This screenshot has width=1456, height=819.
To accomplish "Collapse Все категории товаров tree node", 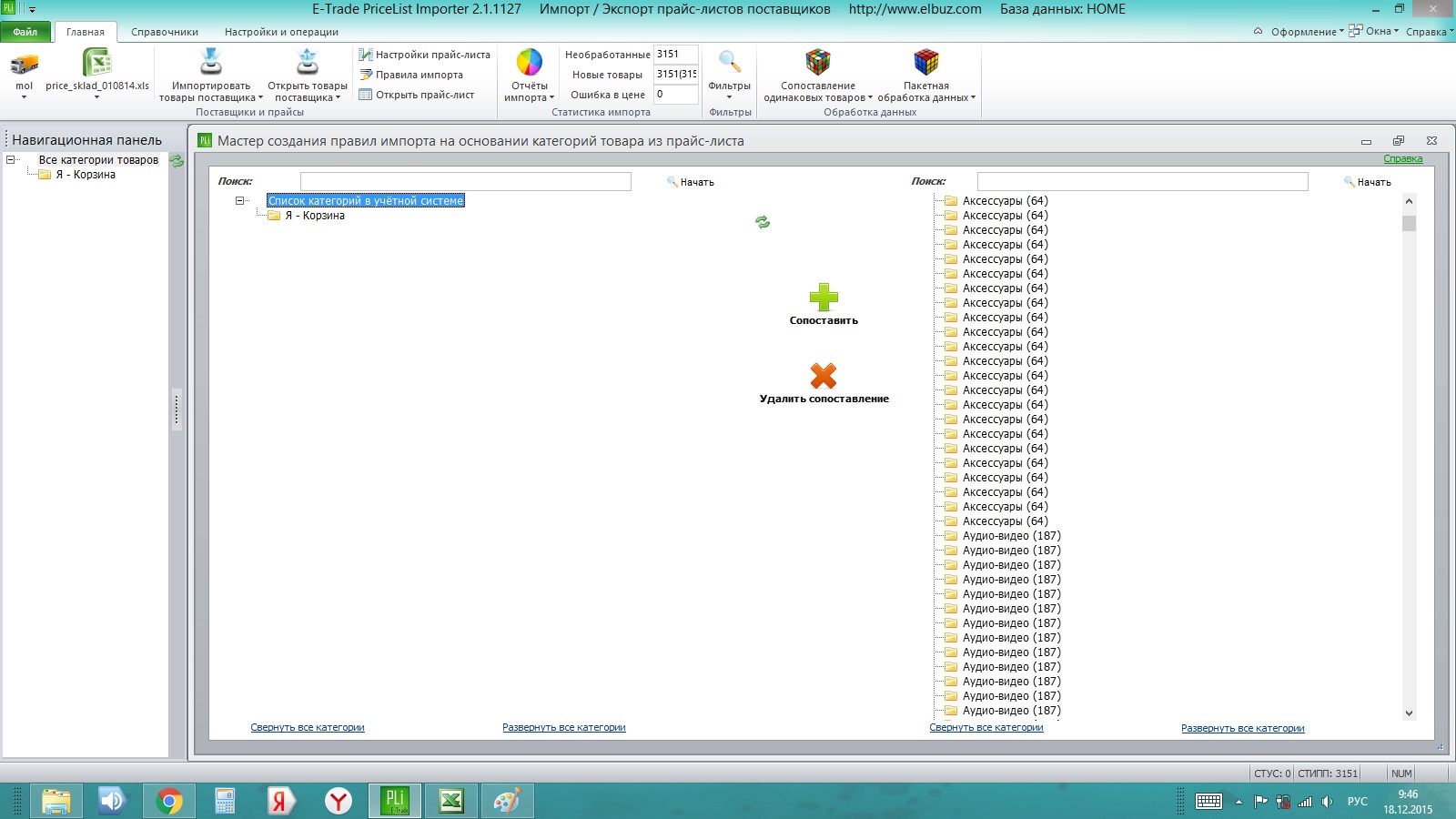I will 11,160.
